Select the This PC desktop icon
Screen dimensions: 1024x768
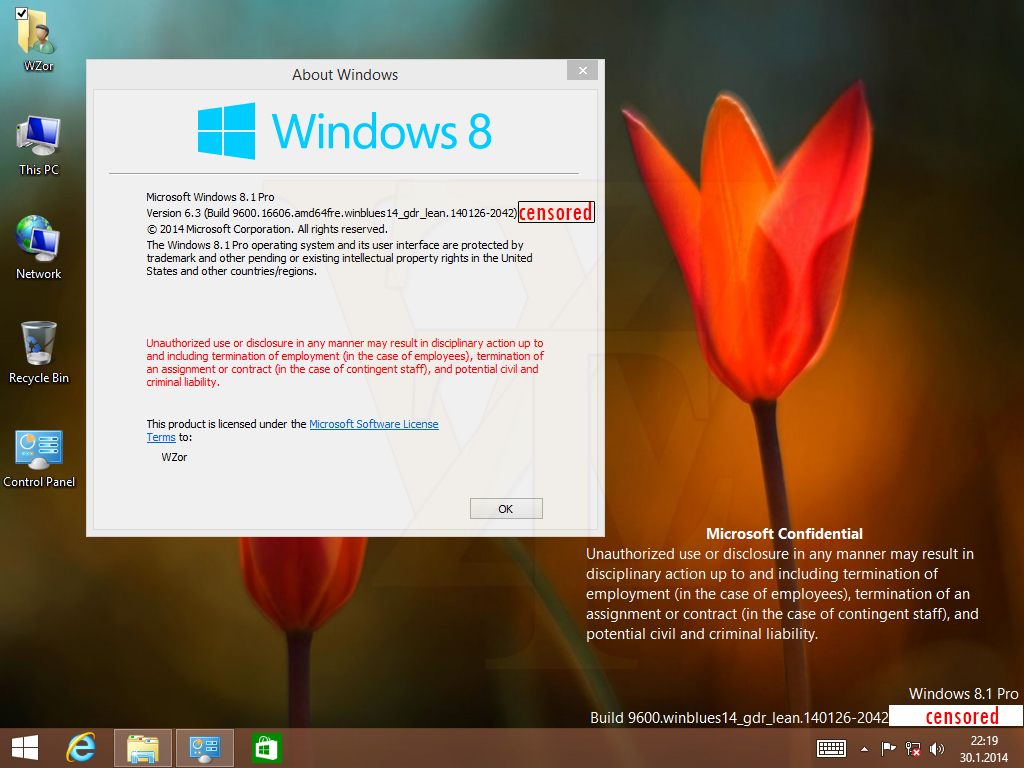[x=39, y=145]
